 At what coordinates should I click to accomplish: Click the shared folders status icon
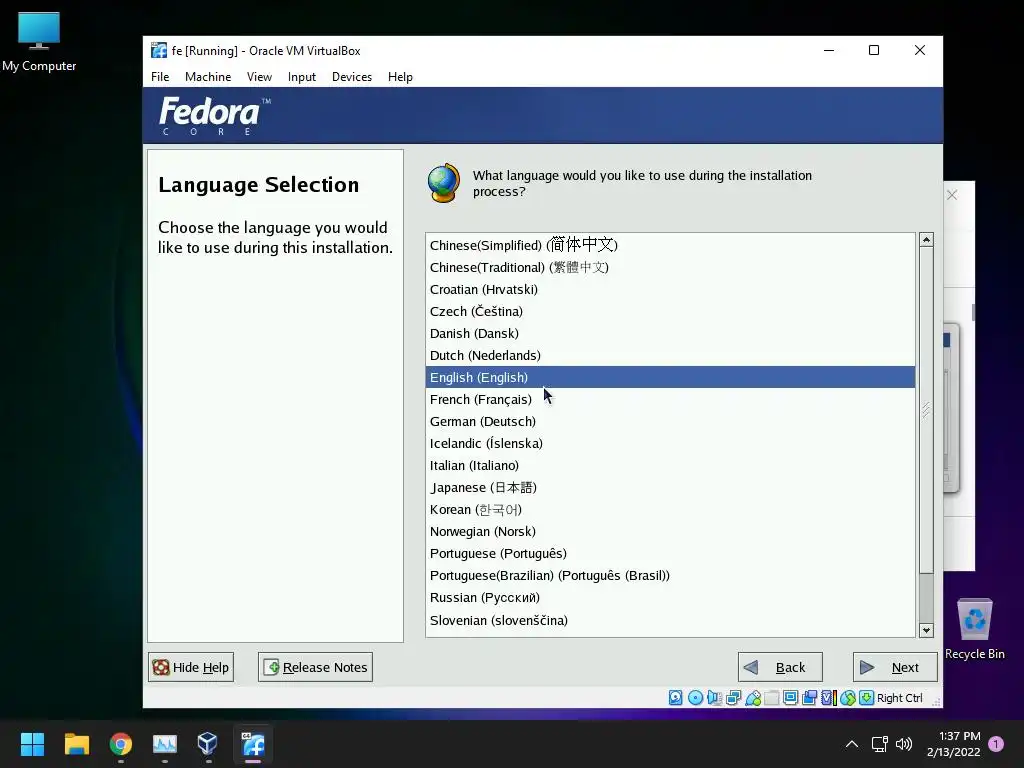point(771,698)
